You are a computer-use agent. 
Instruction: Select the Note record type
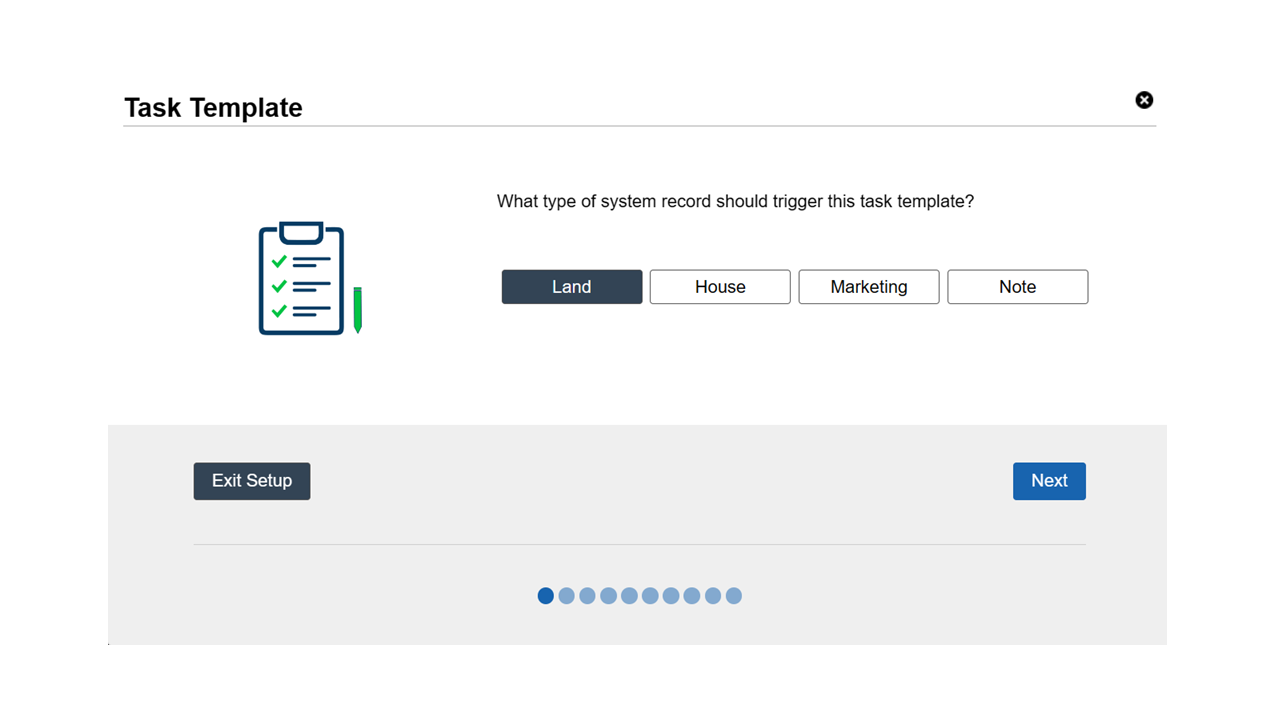1017,287
